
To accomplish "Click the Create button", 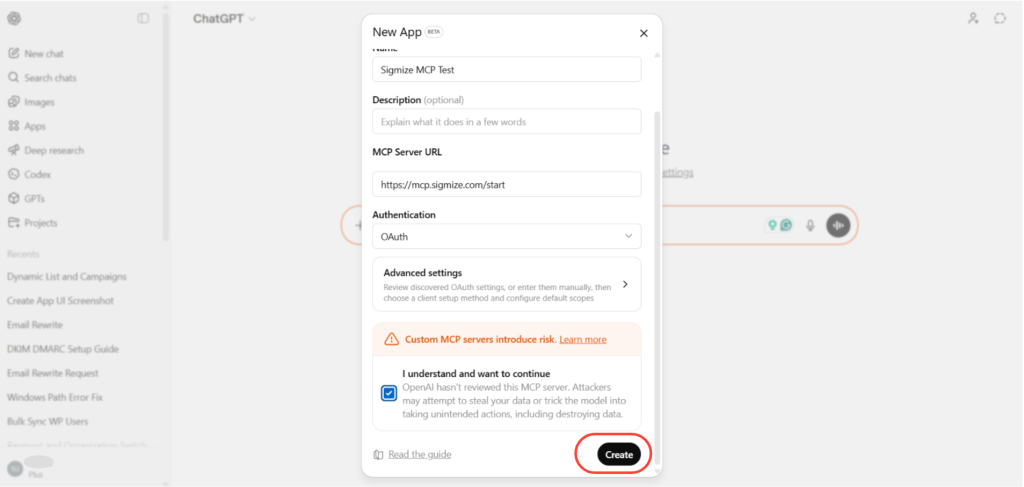I will pyautogui.click(x=619, y=454).
